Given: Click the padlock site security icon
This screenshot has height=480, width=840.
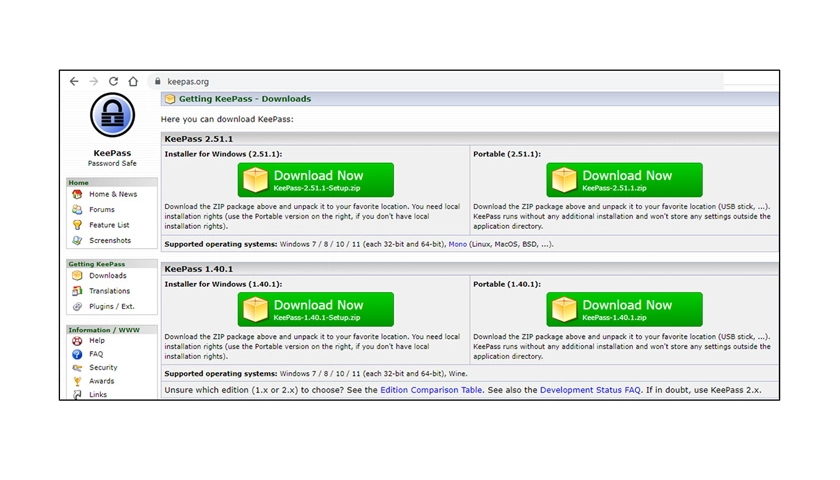Looking at the screenshot, I should [x=158, y=81].
